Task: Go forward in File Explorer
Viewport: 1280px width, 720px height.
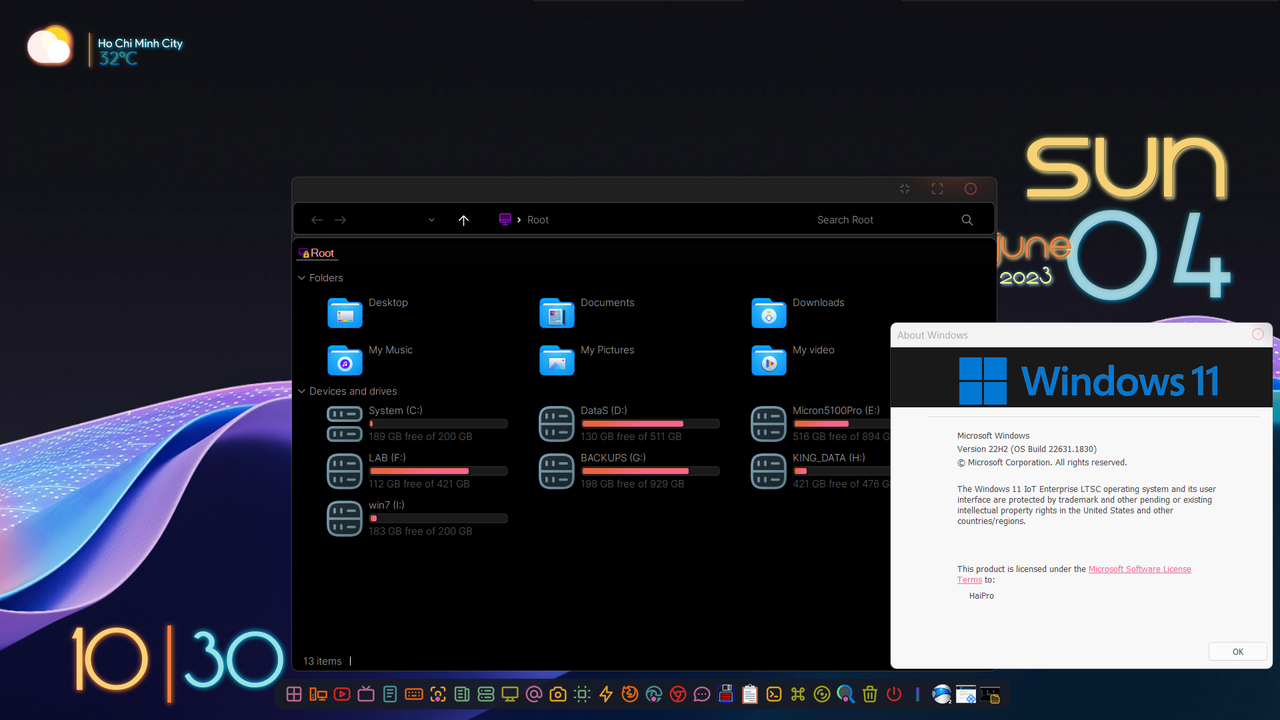Action: coord(340,220)
